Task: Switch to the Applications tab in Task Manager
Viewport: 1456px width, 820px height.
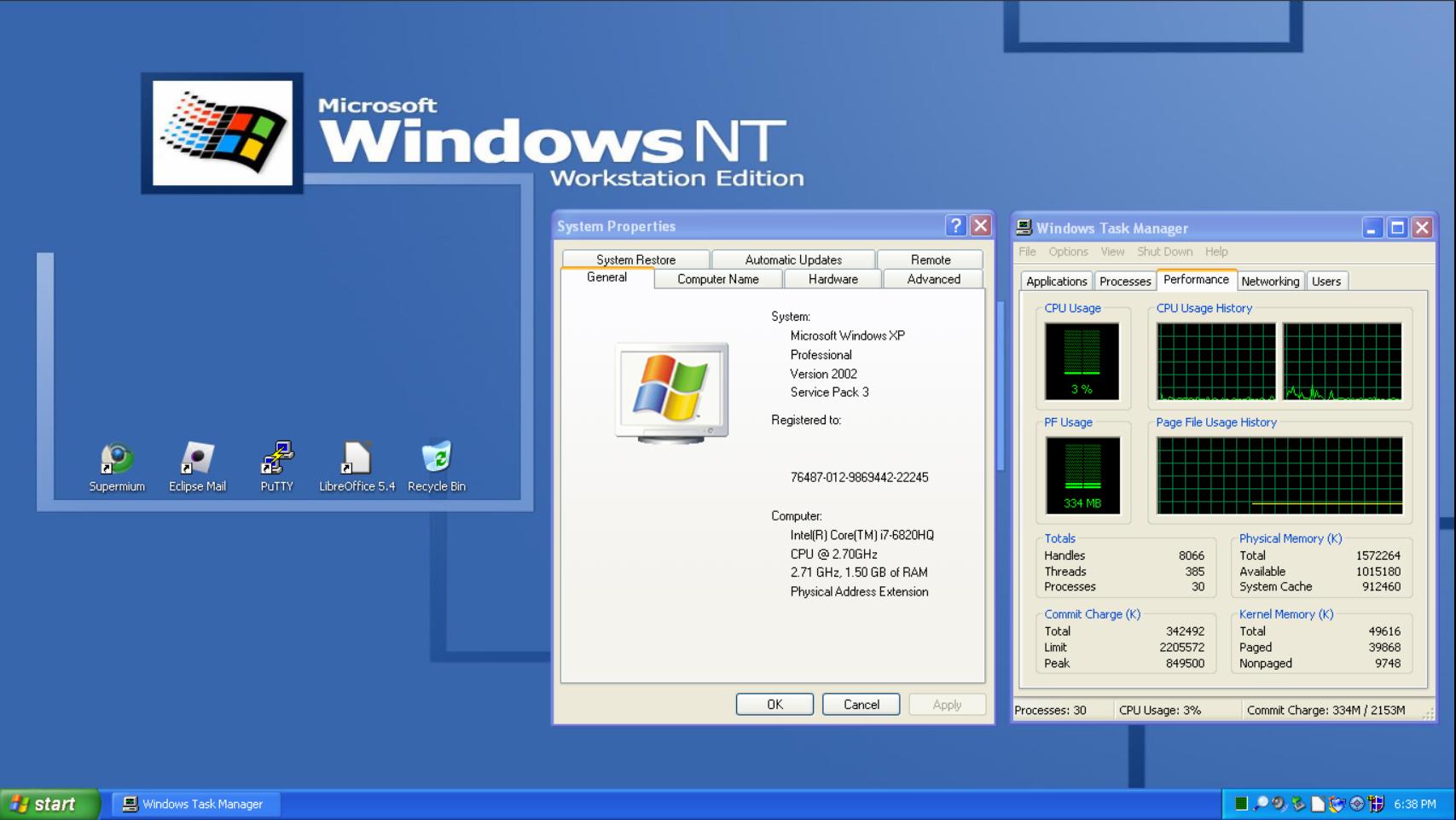Action: point(1056,281)
